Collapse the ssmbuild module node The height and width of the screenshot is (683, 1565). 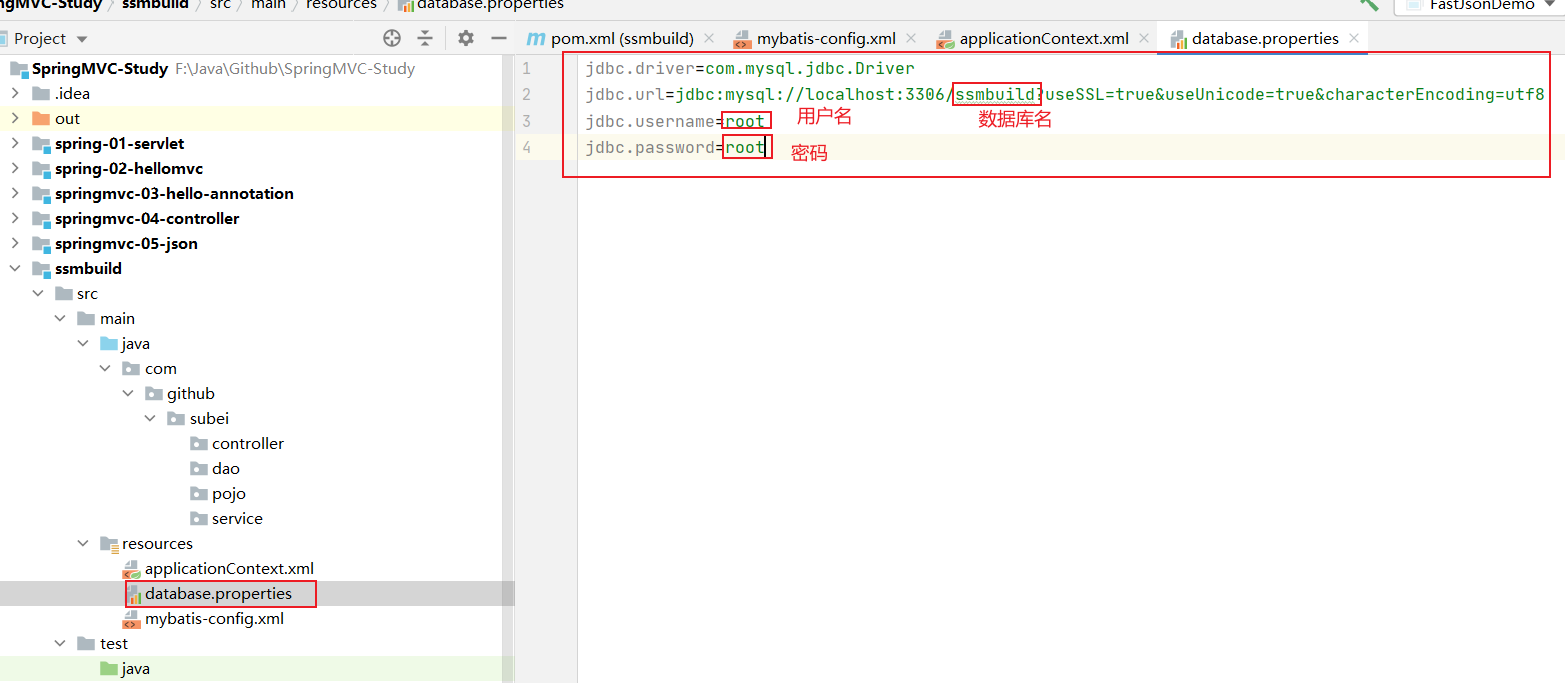pyautogui.click(x=15, y=268)
